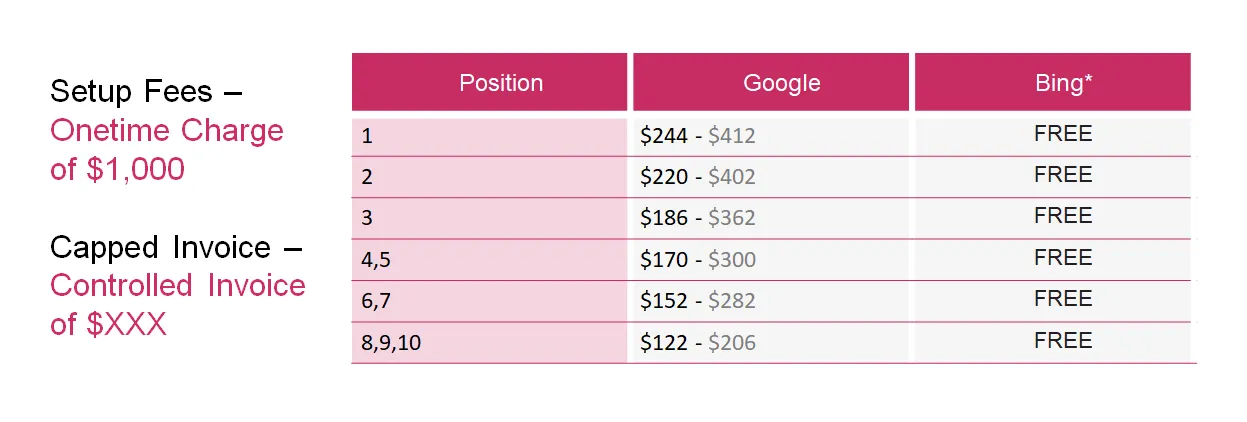Click the $220 - $402 Google price
The image size is (1247, 422).
tap(698, 177)
